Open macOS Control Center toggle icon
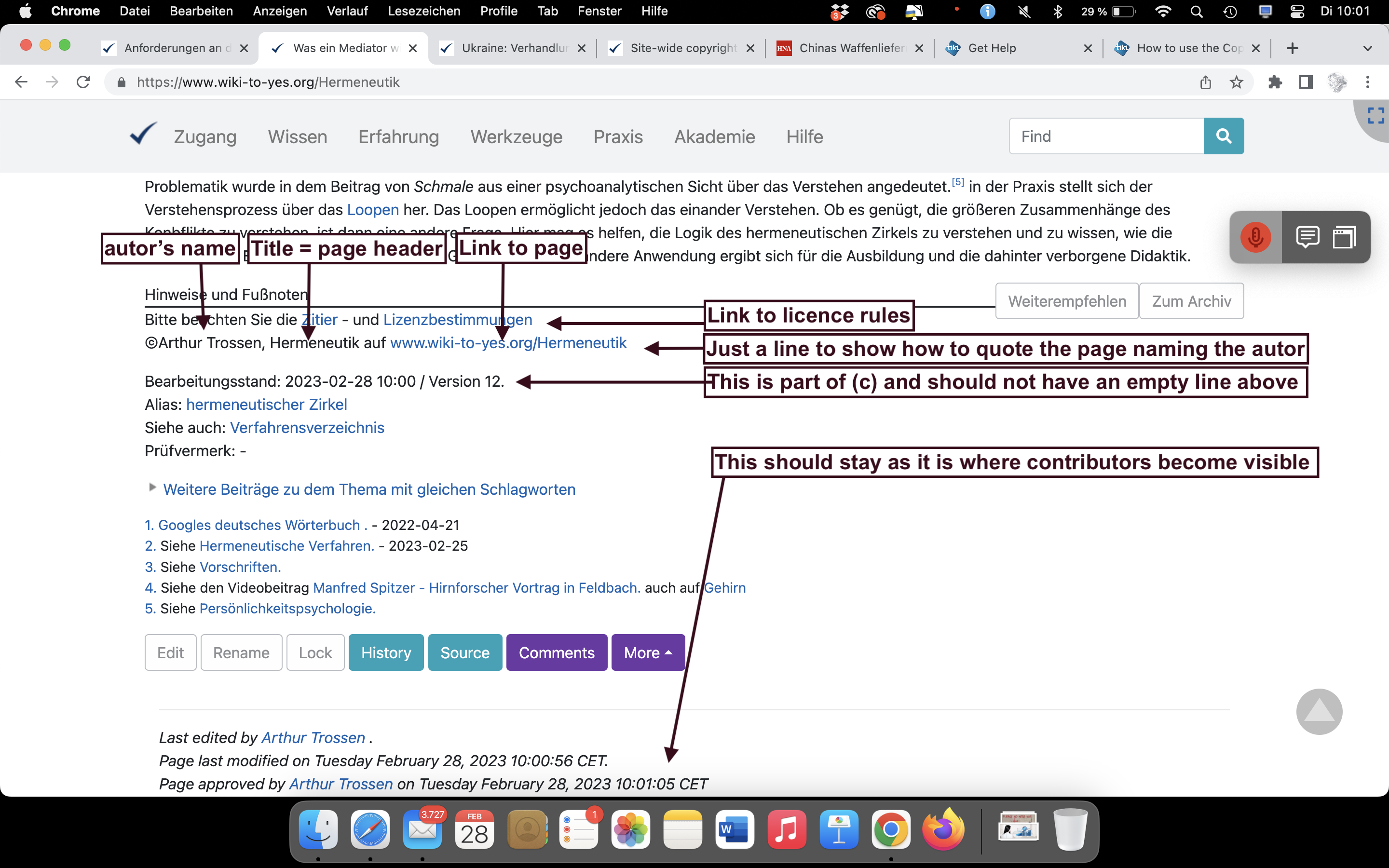 [x=1297, y=11]
